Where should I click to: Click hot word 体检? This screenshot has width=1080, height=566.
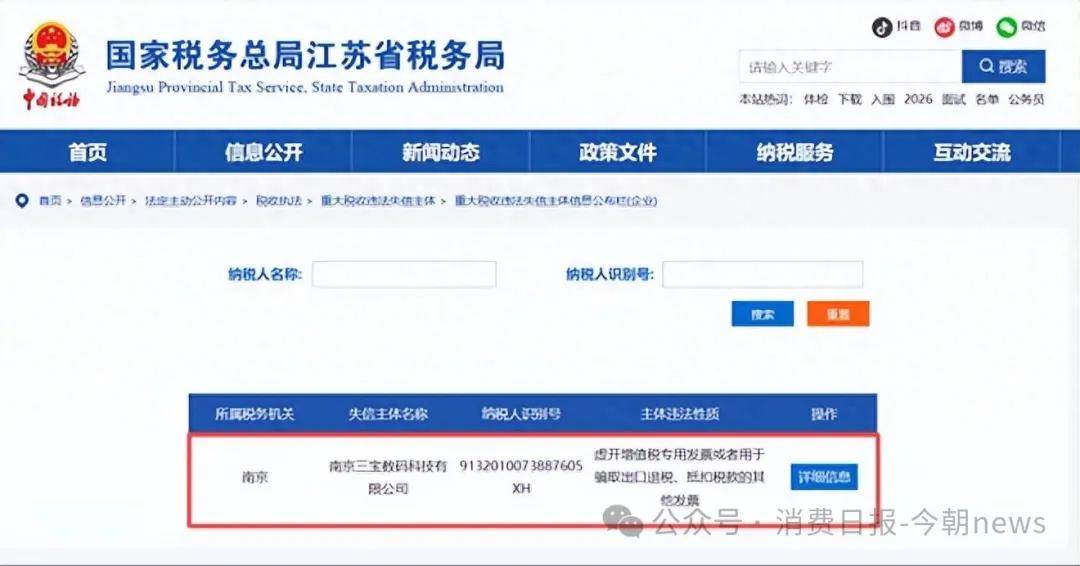click(816, 100)
